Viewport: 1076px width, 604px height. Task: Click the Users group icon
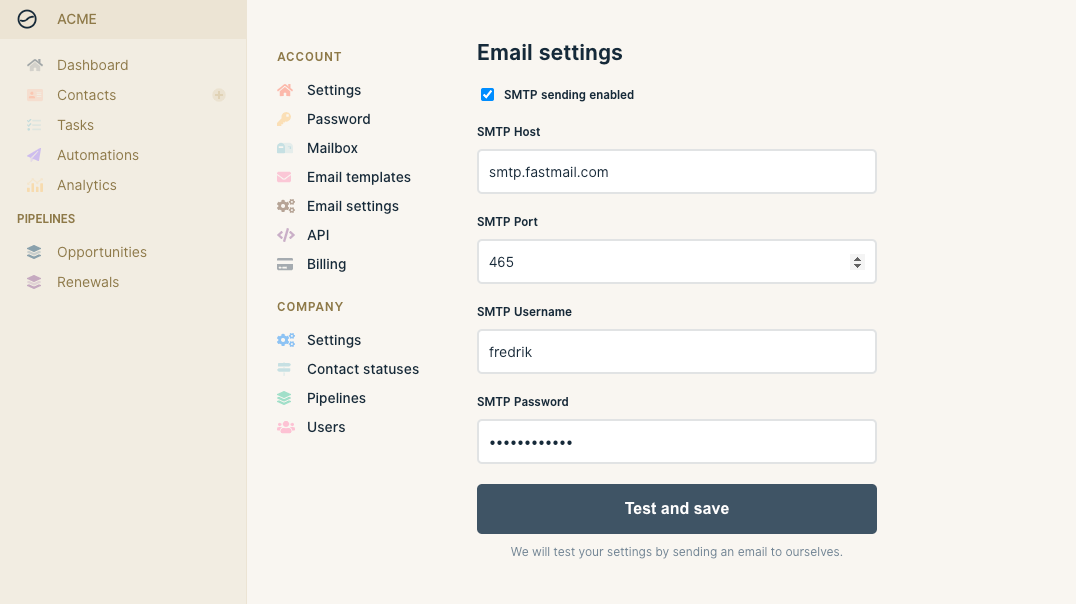click(x=285, y=427)
